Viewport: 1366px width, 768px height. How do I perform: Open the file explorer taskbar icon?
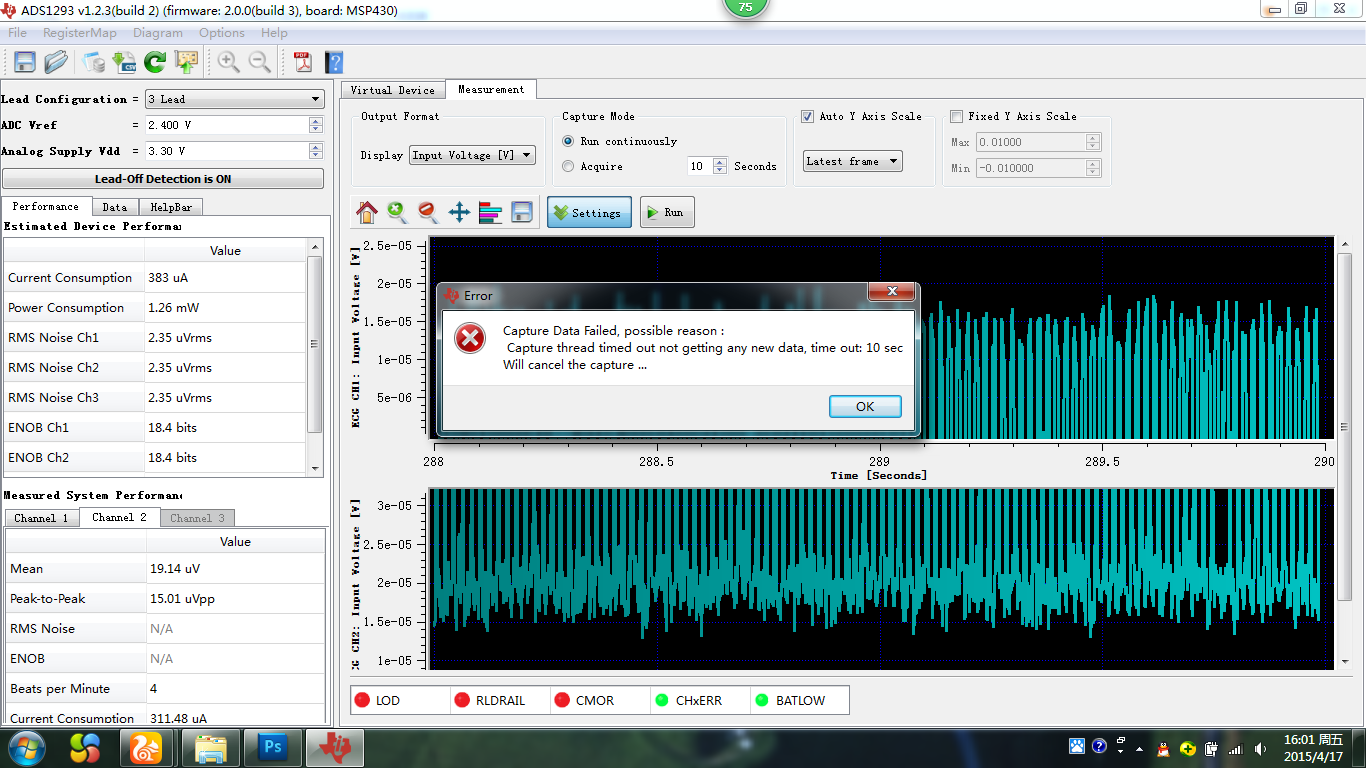[210, 747]
